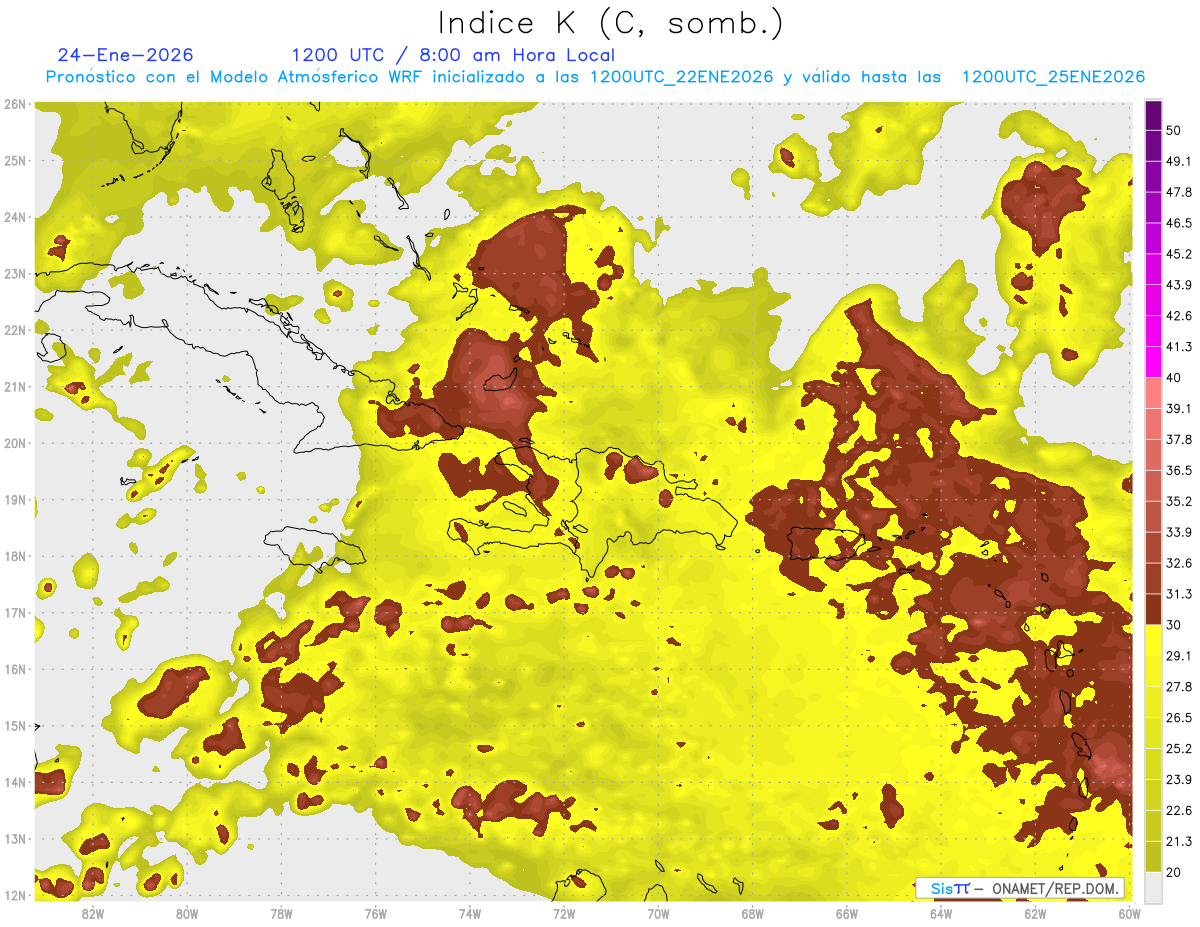Click the latitude axis label "12N"
Viewport: 1200px width, 927px height.
click(15, 895)
